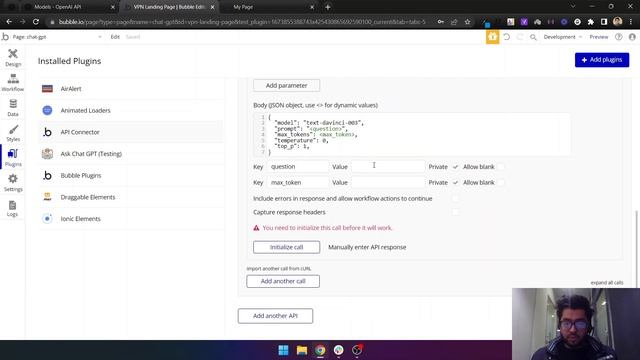The height and width of the screenshot is (360, 640).
Task: Open the Edit menu
Action: (115, 37)
